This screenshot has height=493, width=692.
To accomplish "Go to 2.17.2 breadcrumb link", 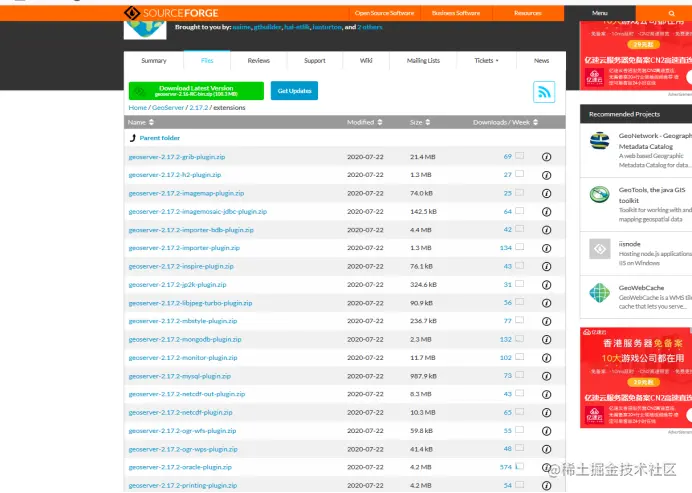I will point(199,108).
